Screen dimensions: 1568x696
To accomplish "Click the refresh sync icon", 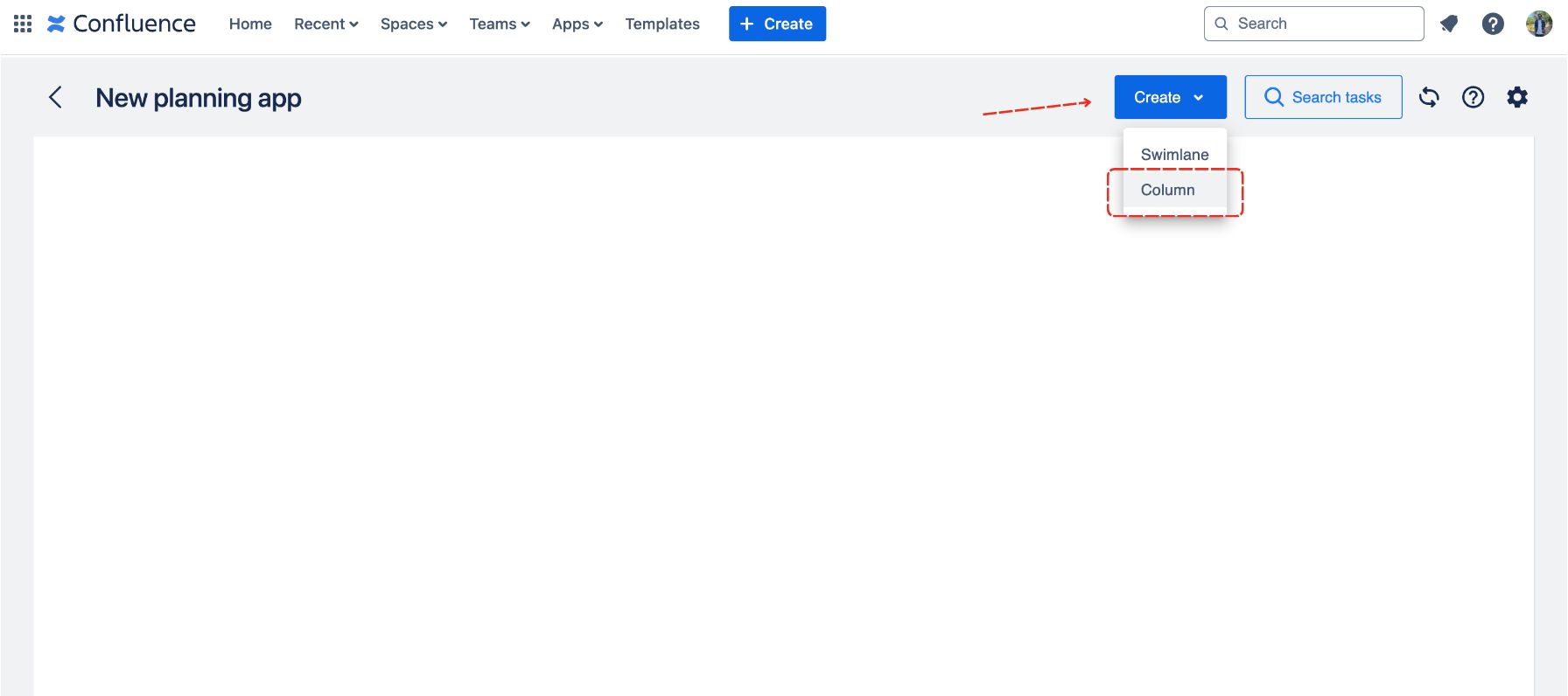I will (1429, 97).
